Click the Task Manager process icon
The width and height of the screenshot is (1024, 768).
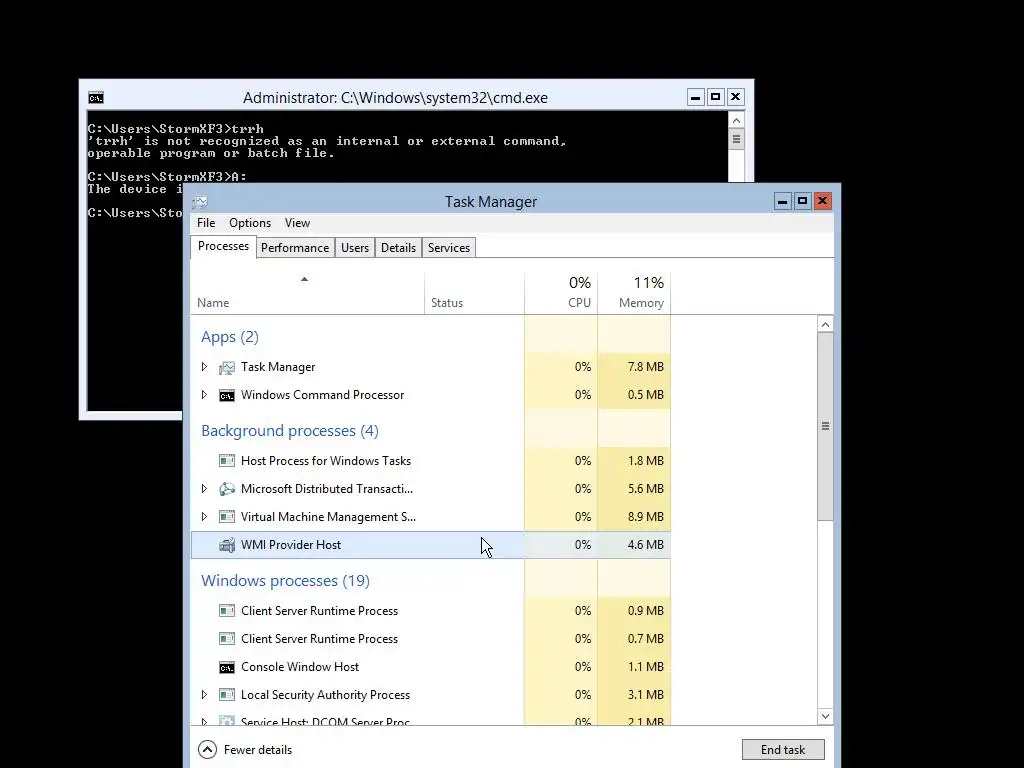click(x=227, y=368)
